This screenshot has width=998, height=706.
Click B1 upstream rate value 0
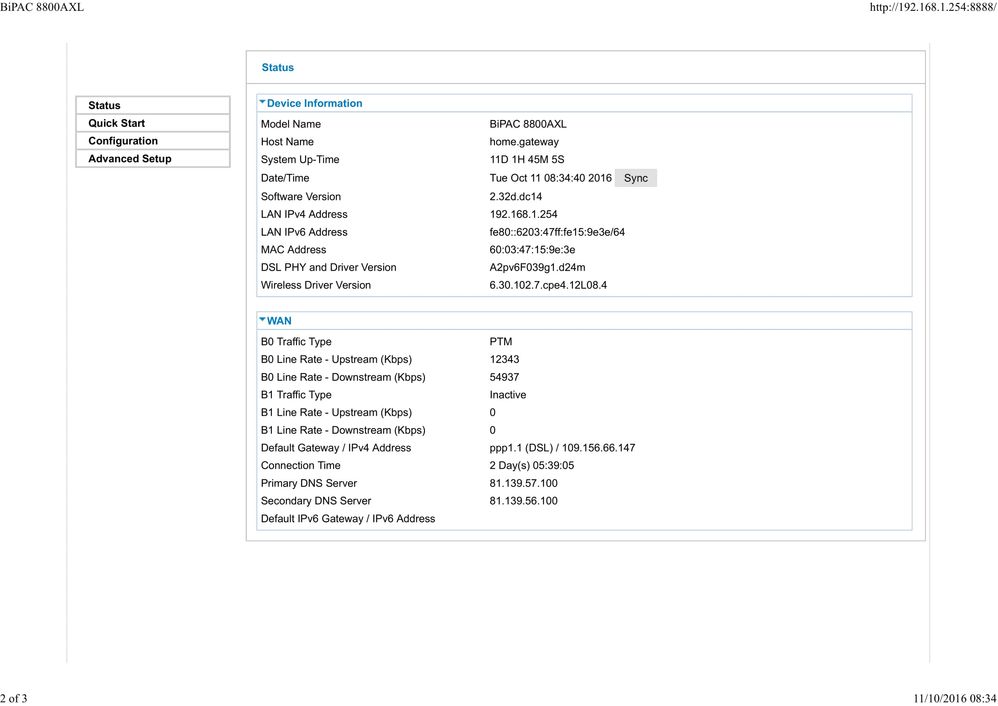pyautogui.click(x=493, y=413)
